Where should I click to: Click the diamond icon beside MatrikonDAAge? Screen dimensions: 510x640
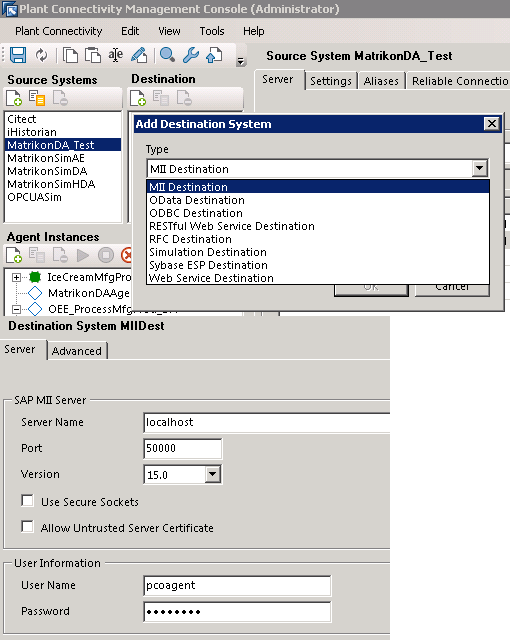pos(35,293)
